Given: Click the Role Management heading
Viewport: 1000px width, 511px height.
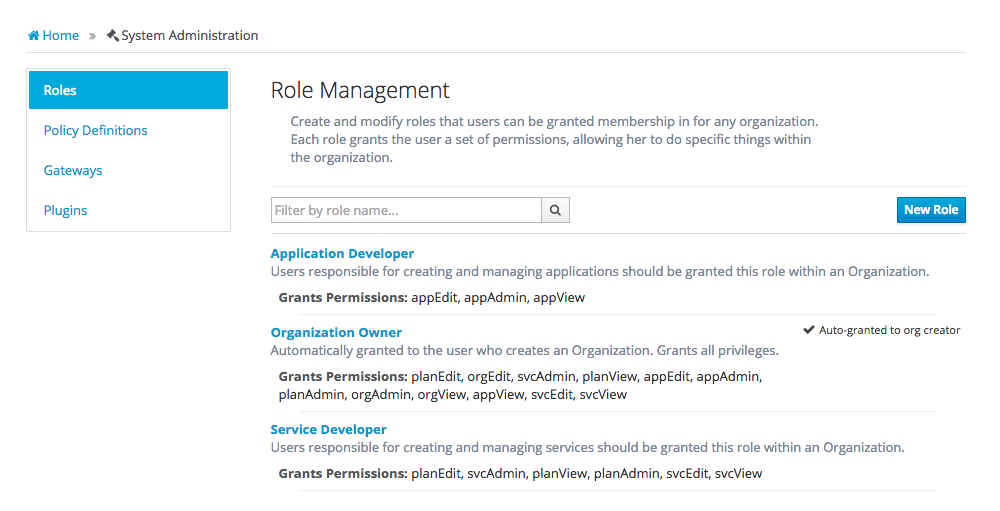Looking at the screenshot, I should click(360, 90).
